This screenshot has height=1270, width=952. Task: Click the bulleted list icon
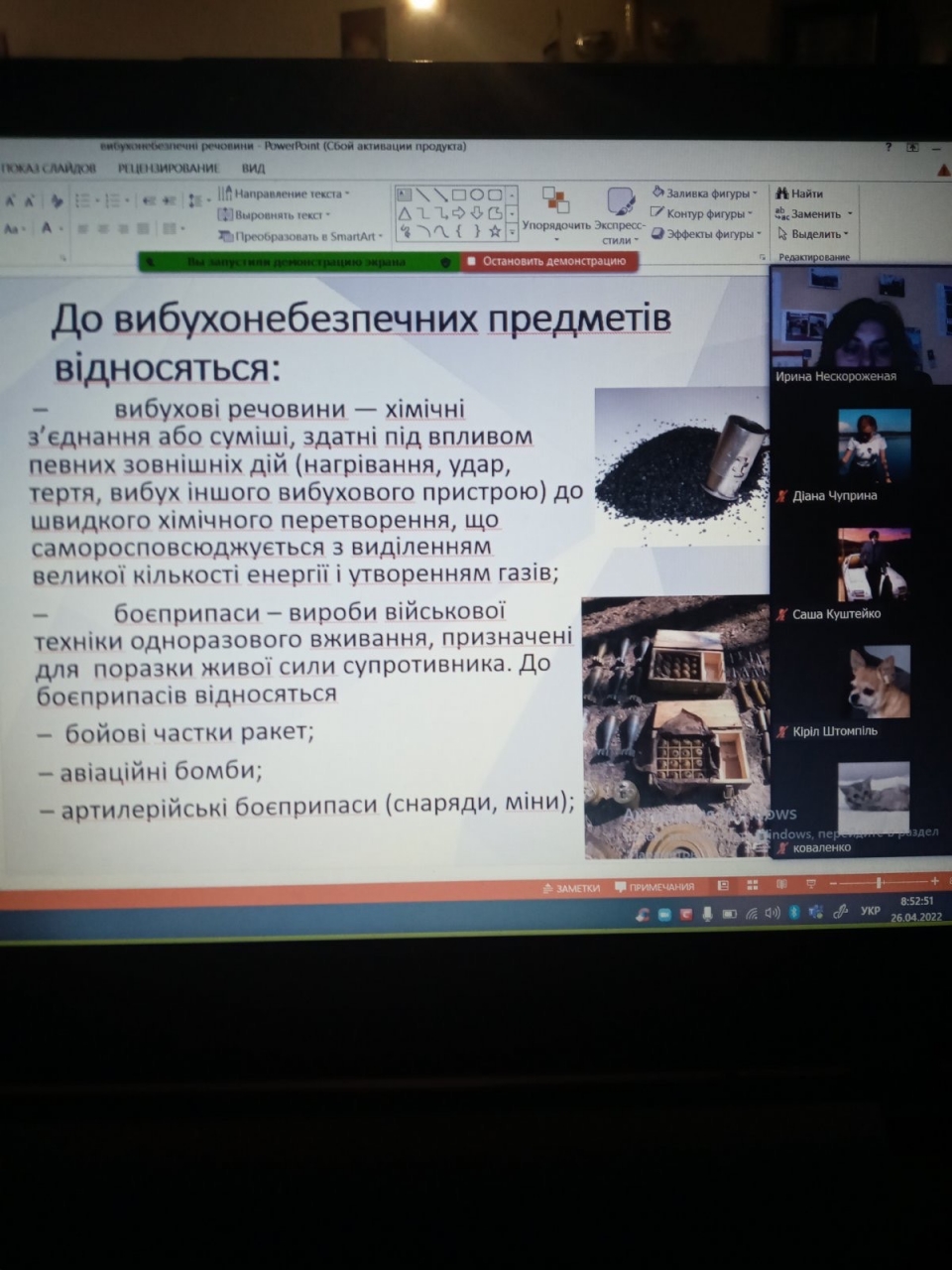click(x=83, y=201)
